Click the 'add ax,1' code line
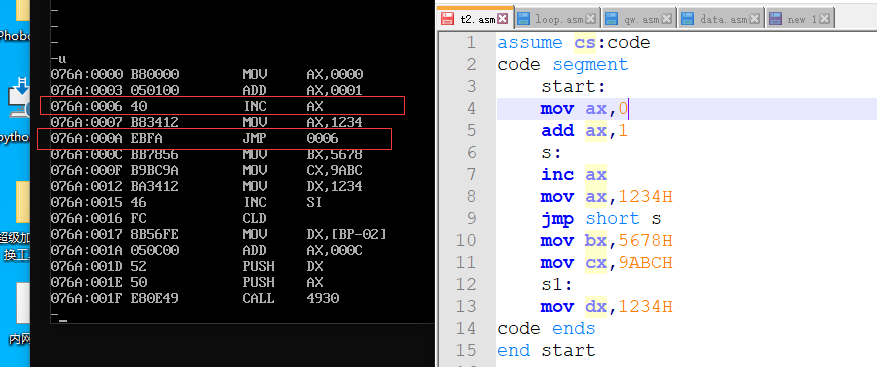The width and height of the screenshot is (877, 367). click(585, 130)
